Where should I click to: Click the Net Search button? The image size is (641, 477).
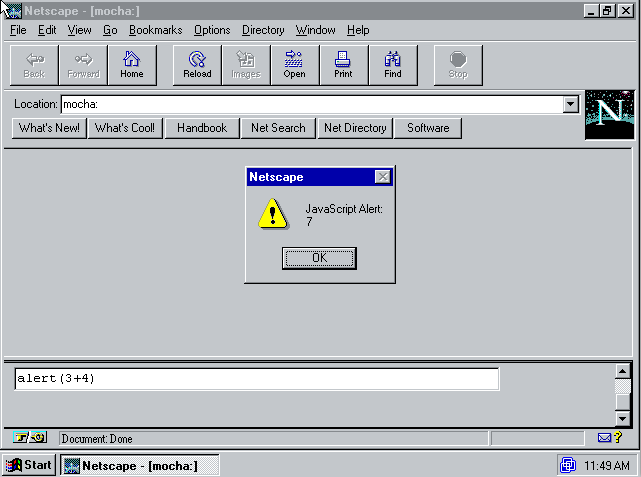[278, 128]
